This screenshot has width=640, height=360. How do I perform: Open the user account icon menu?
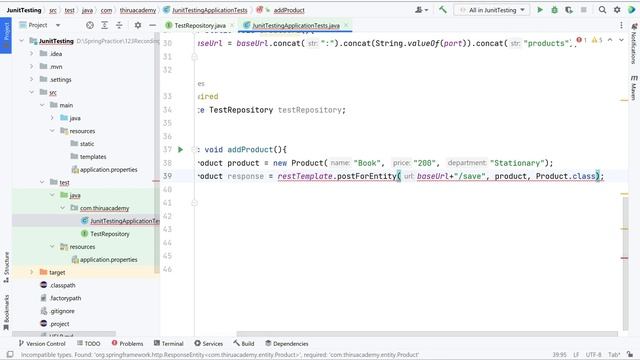[x=421, y=10]
